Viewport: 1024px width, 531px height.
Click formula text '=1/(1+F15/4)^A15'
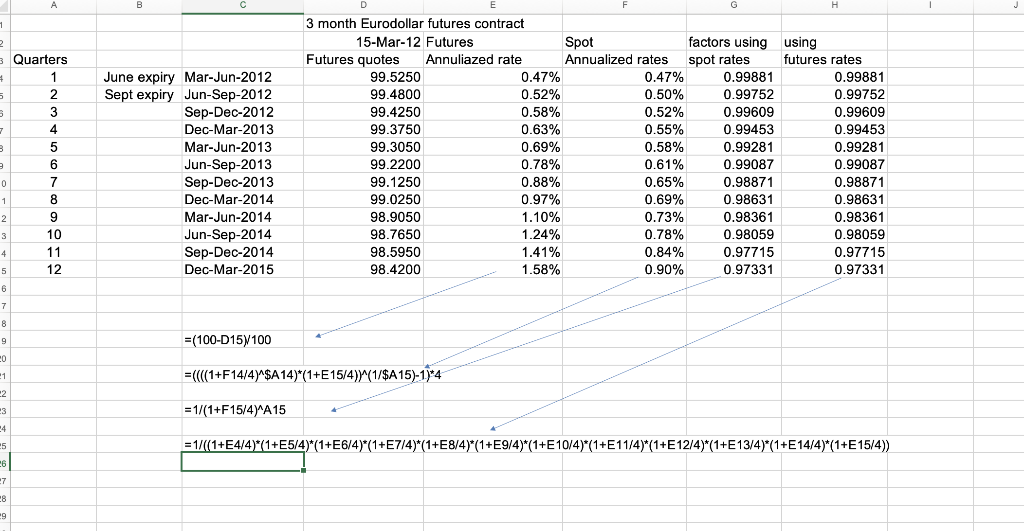tap(235, 410)
